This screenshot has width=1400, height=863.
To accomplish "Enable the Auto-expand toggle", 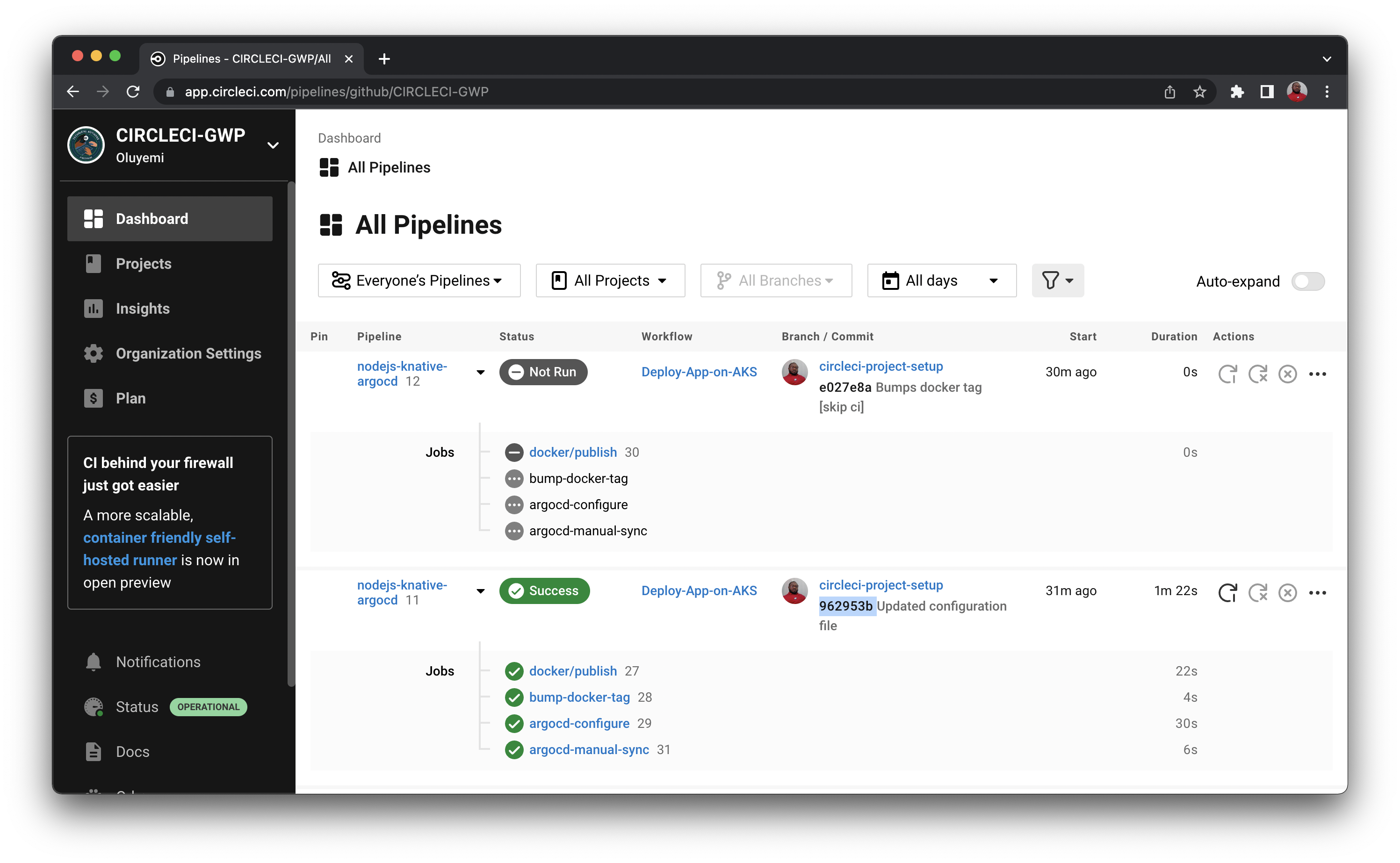I will coord(1308,281).
